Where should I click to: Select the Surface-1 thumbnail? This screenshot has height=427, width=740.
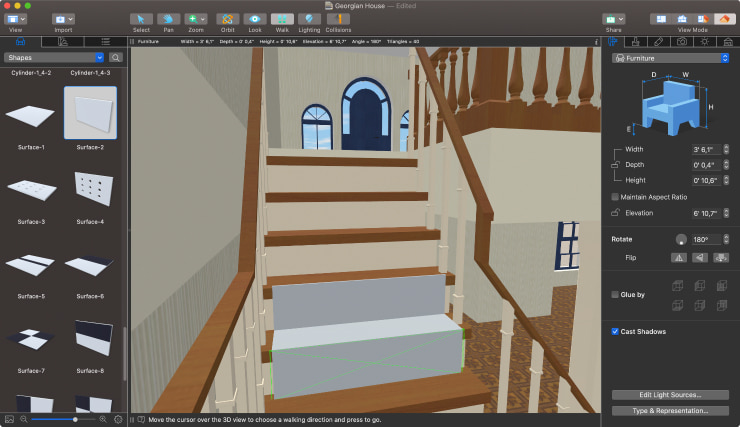(31, 116)
